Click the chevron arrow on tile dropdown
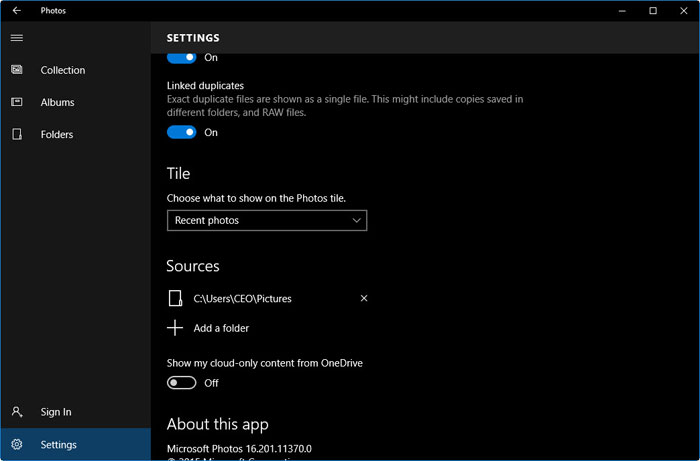This screenshot has height=461, width=700. (357, 220)
